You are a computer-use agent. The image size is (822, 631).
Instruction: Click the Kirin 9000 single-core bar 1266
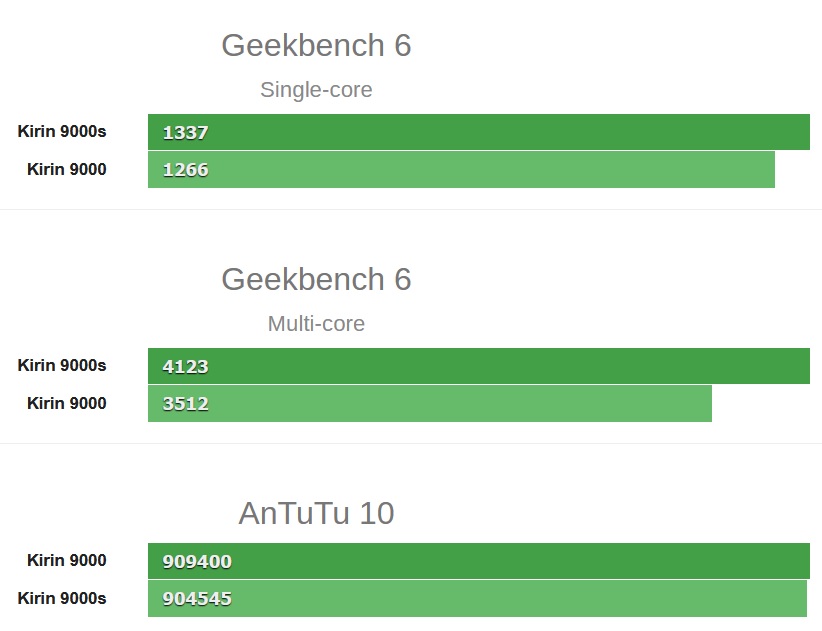click(x=461, y=170)
